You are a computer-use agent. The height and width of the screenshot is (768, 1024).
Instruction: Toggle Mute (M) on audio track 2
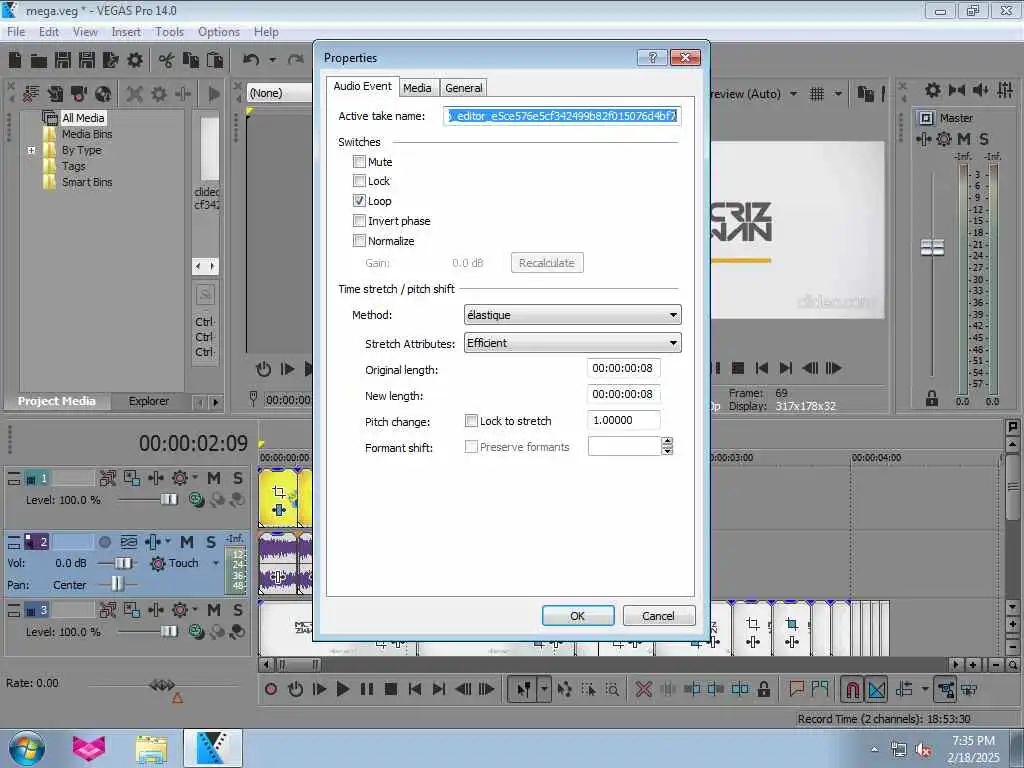click(x=187, y=542)
